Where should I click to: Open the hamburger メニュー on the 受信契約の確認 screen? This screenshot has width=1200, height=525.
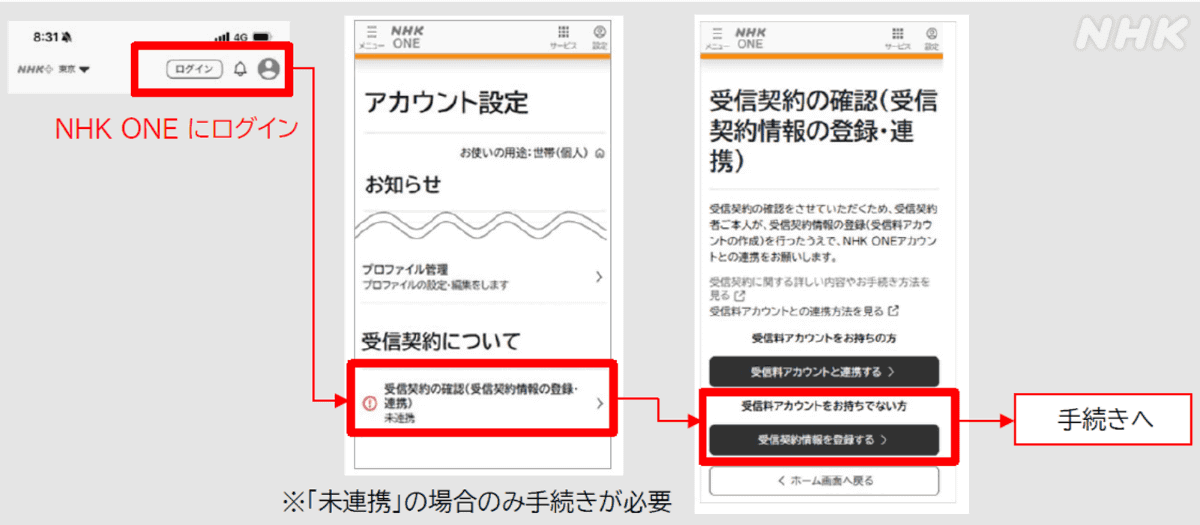717,38
